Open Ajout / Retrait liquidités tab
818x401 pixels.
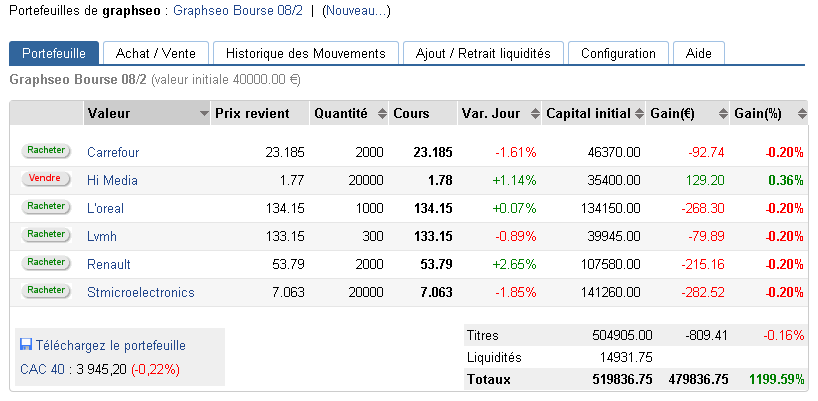pyautogui.click(x=482, y=53)
